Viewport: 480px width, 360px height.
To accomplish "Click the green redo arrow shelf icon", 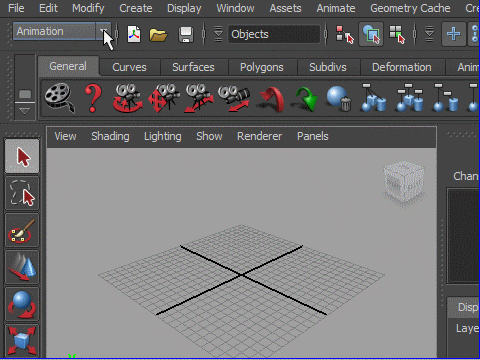I will 304,99.
